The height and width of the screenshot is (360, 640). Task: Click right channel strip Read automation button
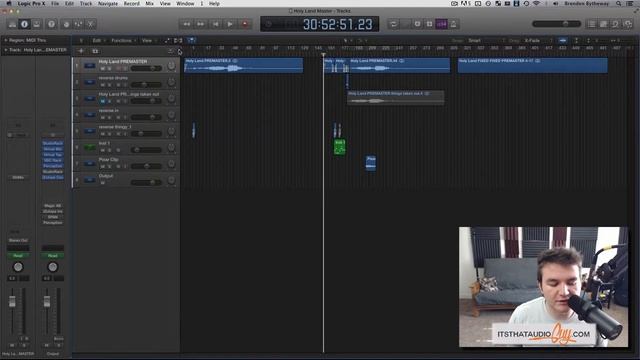[53, 256]
